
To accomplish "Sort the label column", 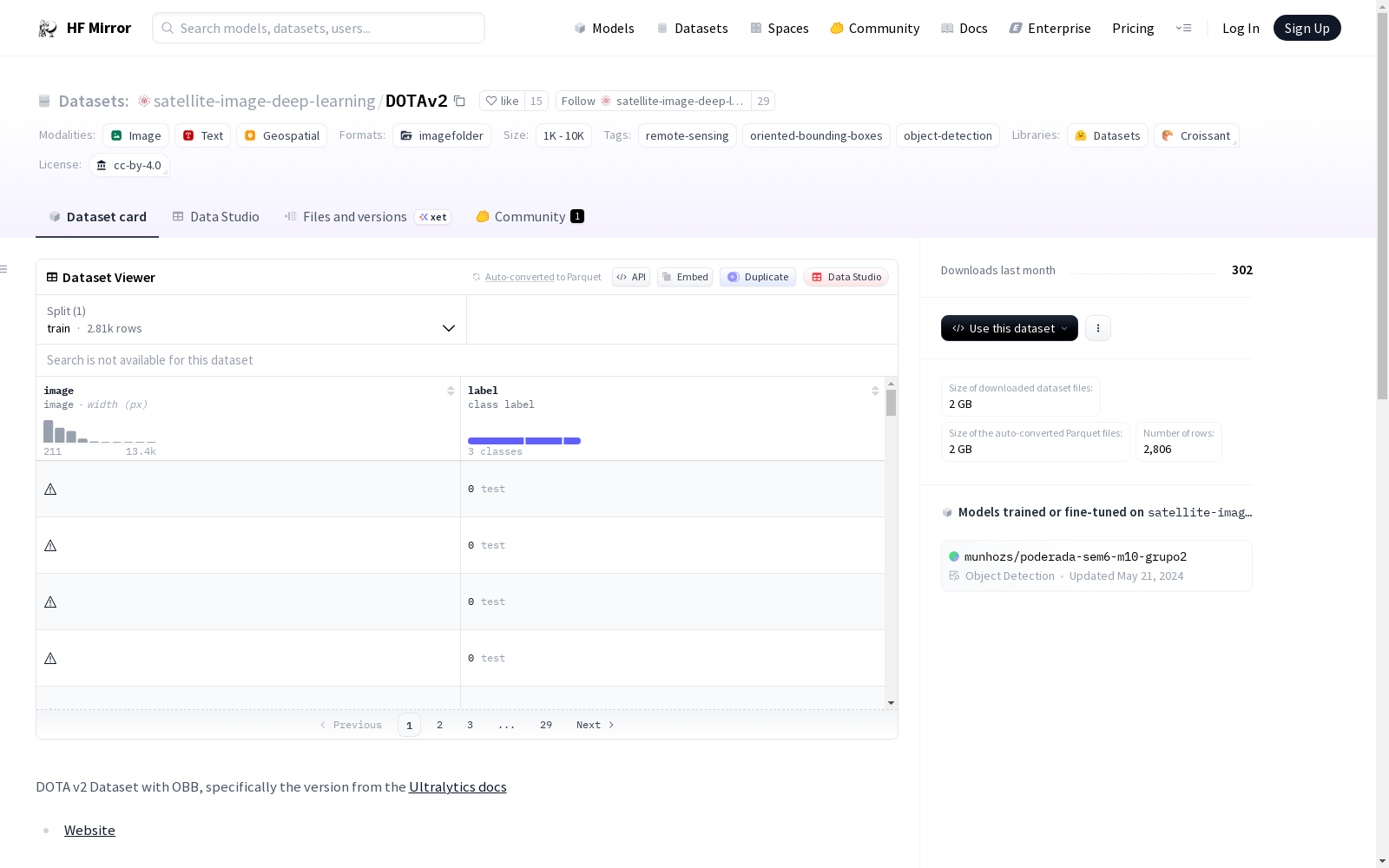I will click(x=875, y=391).
